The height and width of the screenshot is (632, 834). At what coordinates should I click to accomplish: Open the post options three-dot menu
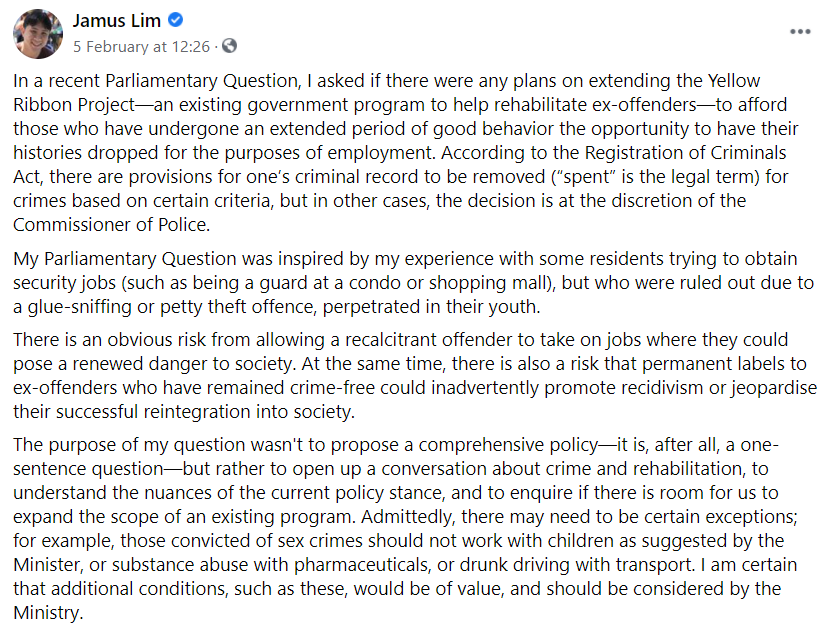(800, 31)
